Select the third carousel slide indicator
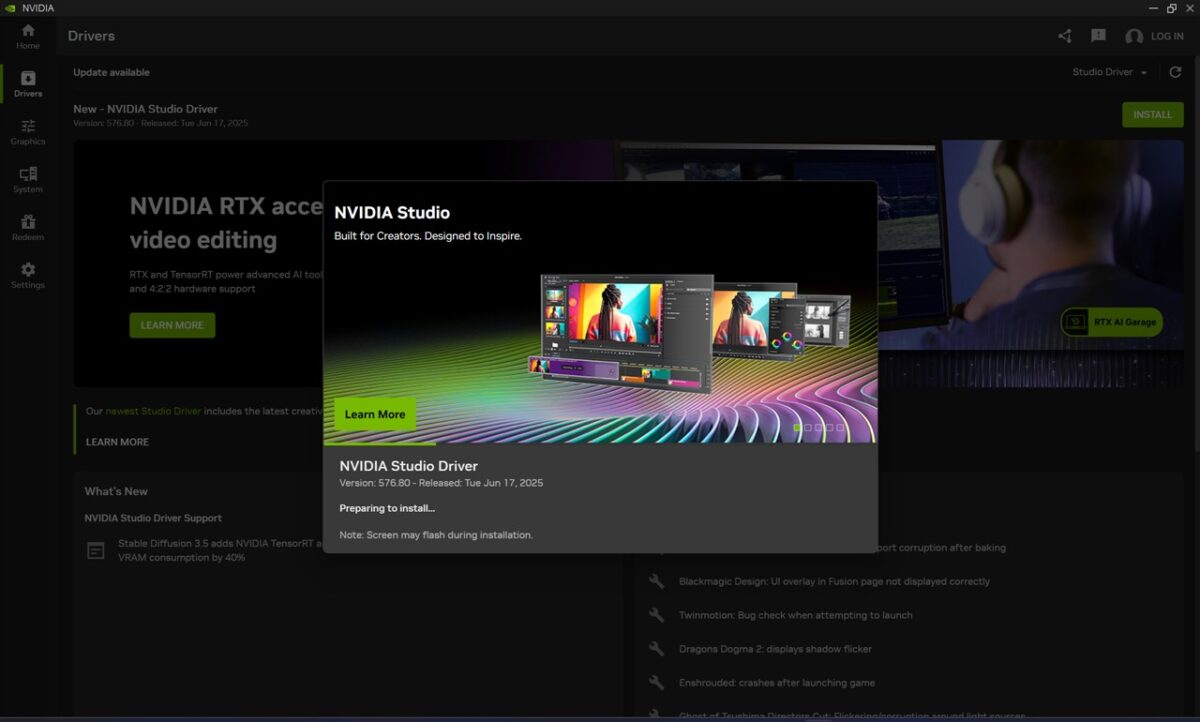This screenshot has width=1200, height=722. point(819,427)
